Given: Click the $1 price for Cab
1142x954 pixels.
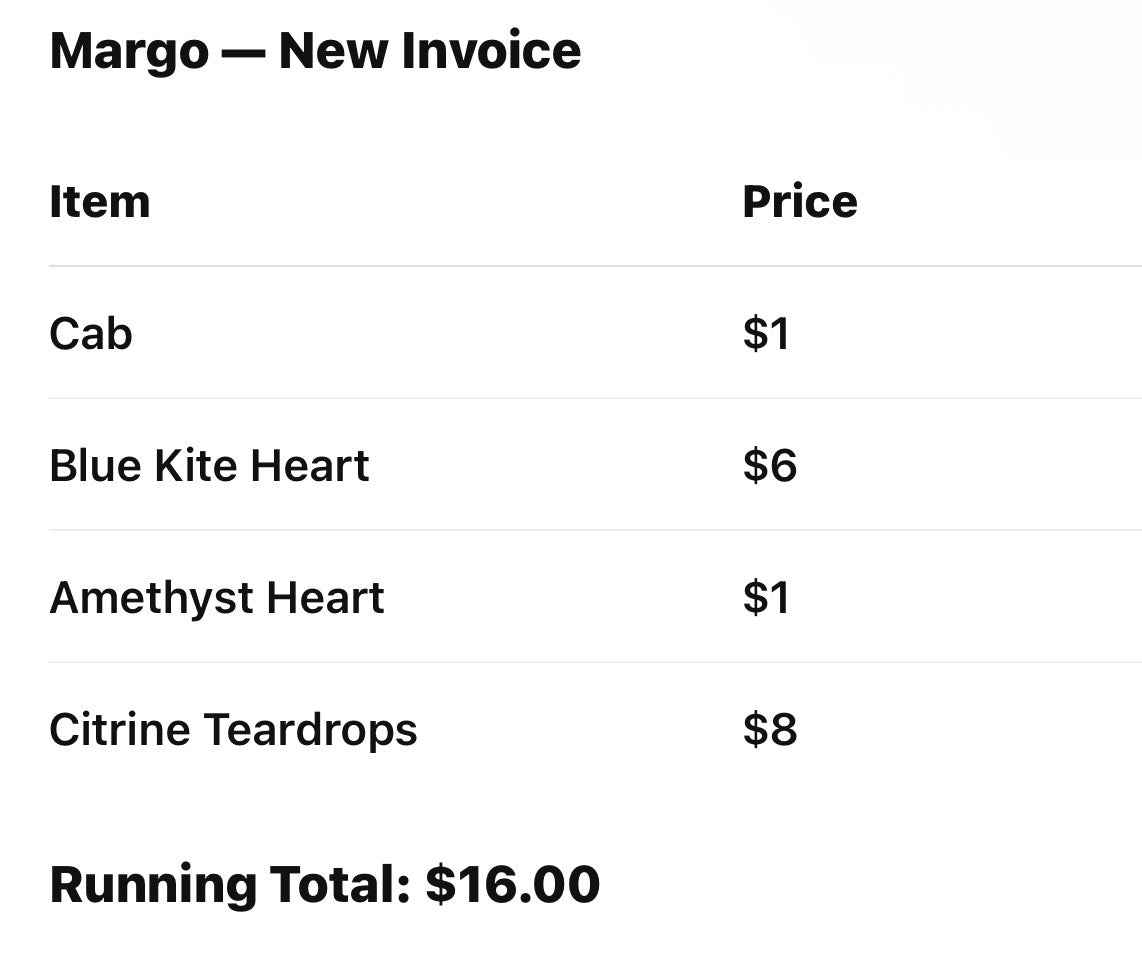Looking at the screenshot, I should (766, 334).
